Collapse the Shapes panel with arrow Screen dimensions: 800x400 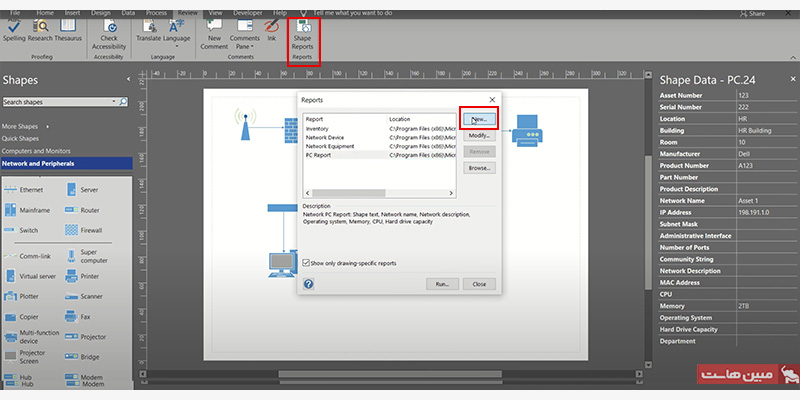129,79
